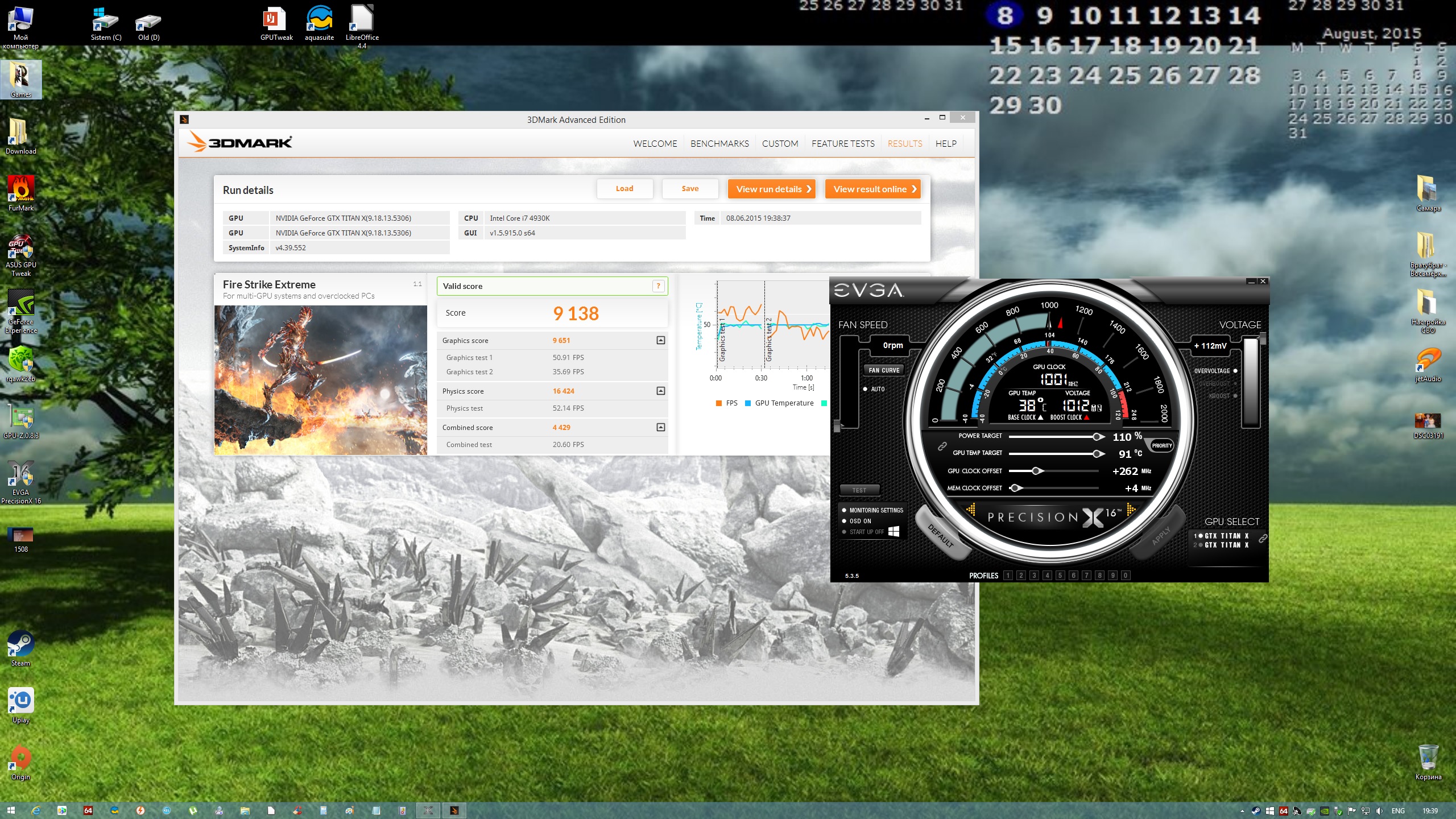Click the GPU Clock Offset slider handle
The image size is (1456, 819).
tap(1036, 471)
